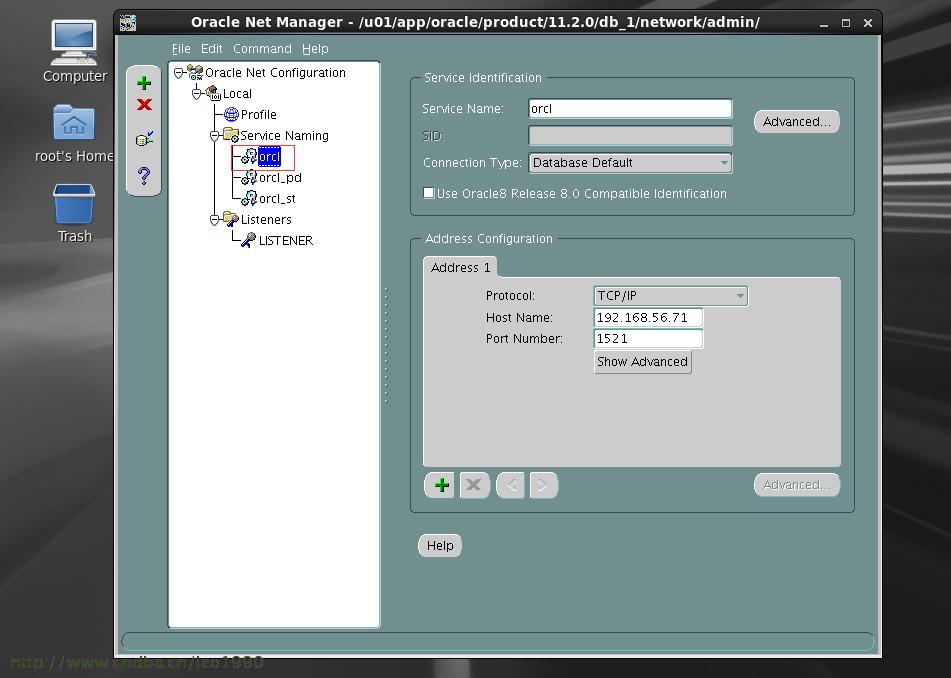Click the green plus add address button
The height and width of the screenshot is (678, 951).
pyautogui.click(x=442, y=485)
